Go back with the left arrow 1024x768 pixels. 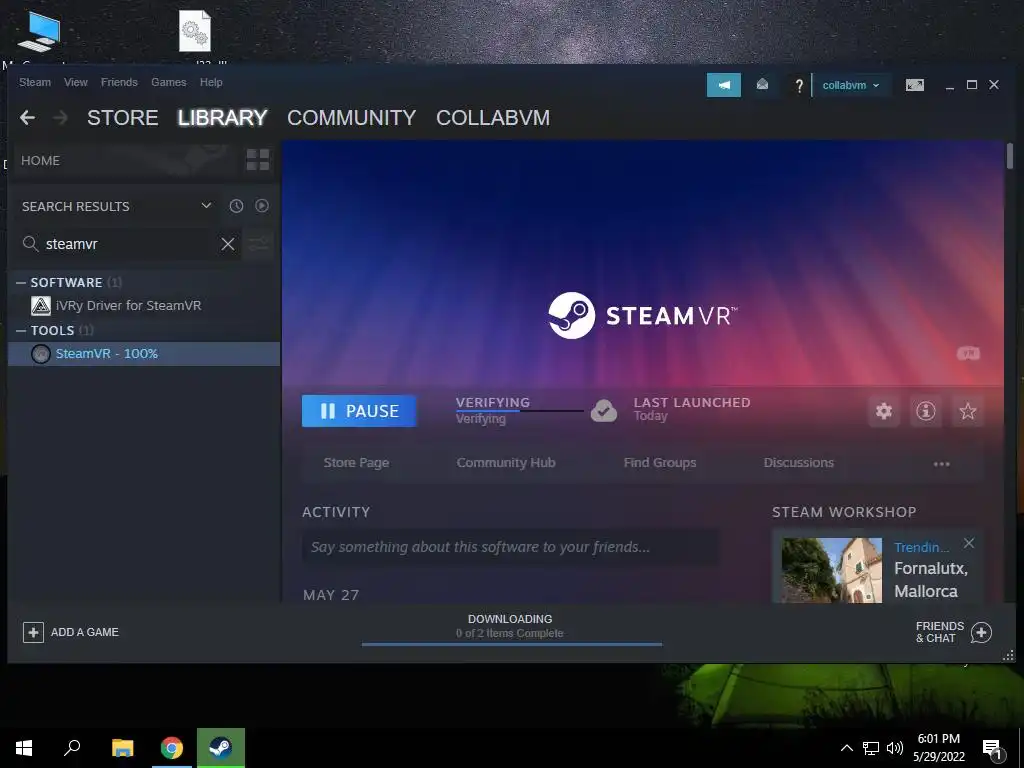[x=27, y=118]
